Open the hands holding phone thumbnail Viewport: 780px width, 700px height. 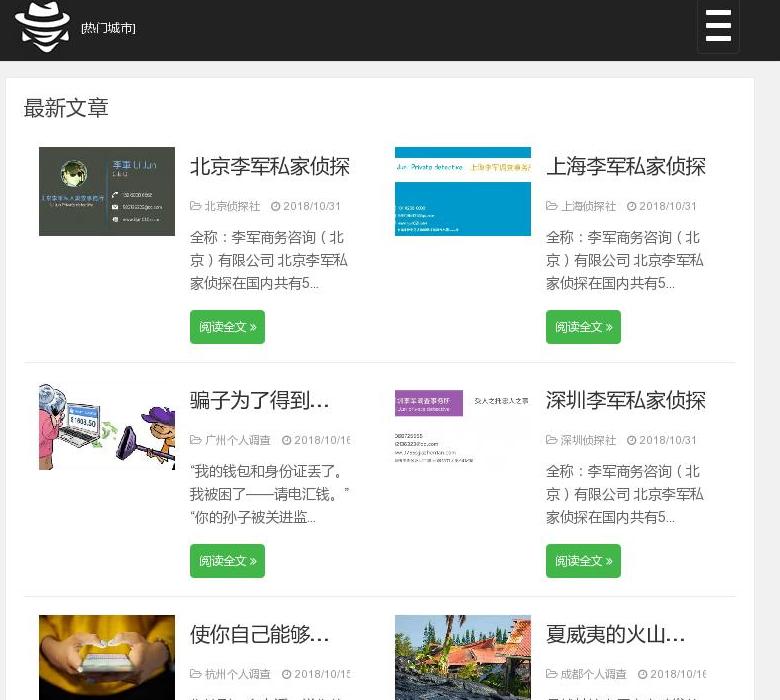point(107,657)
